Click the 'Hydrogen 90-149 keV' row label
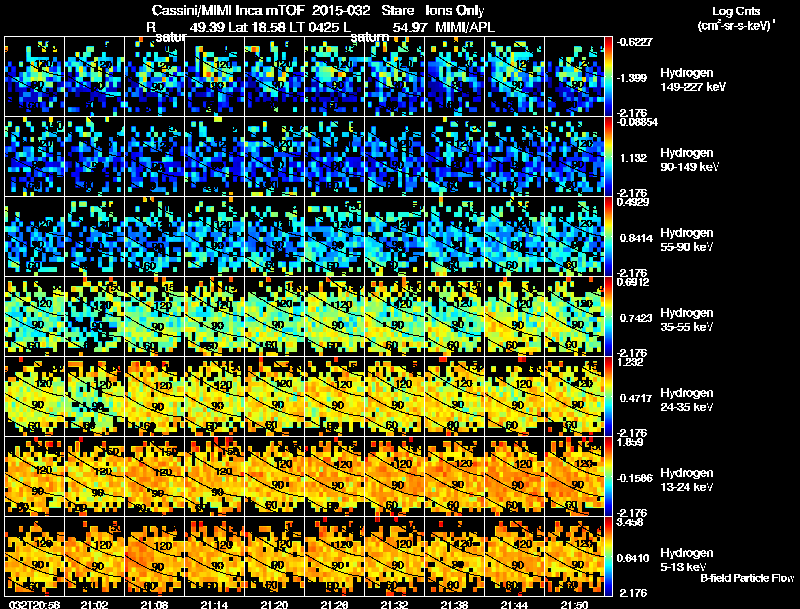The height and width of the screenshot is (609, 800). pos(689,160)
